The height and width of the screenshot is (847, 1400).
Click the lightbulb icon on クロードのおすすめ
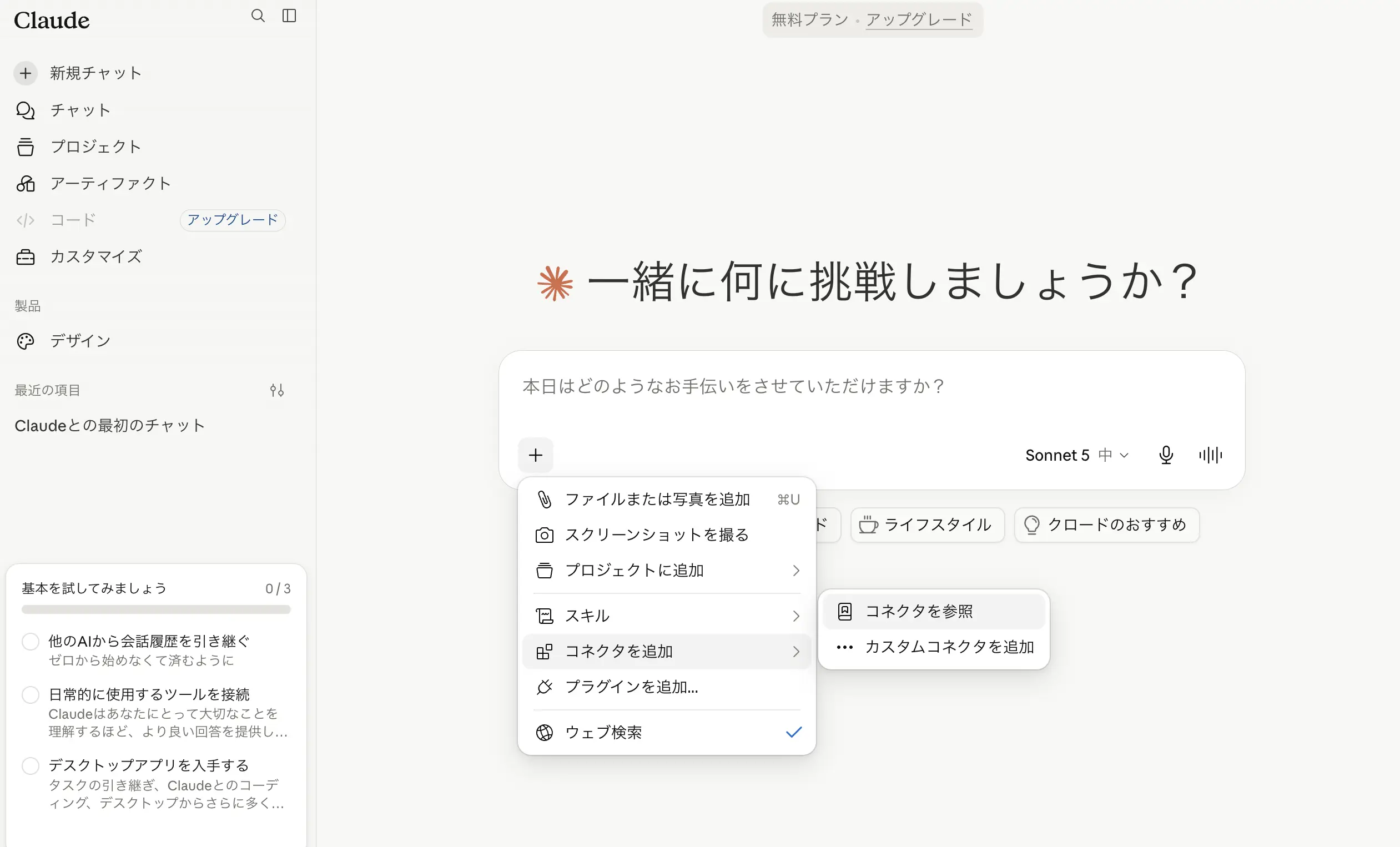[1032, 525]
